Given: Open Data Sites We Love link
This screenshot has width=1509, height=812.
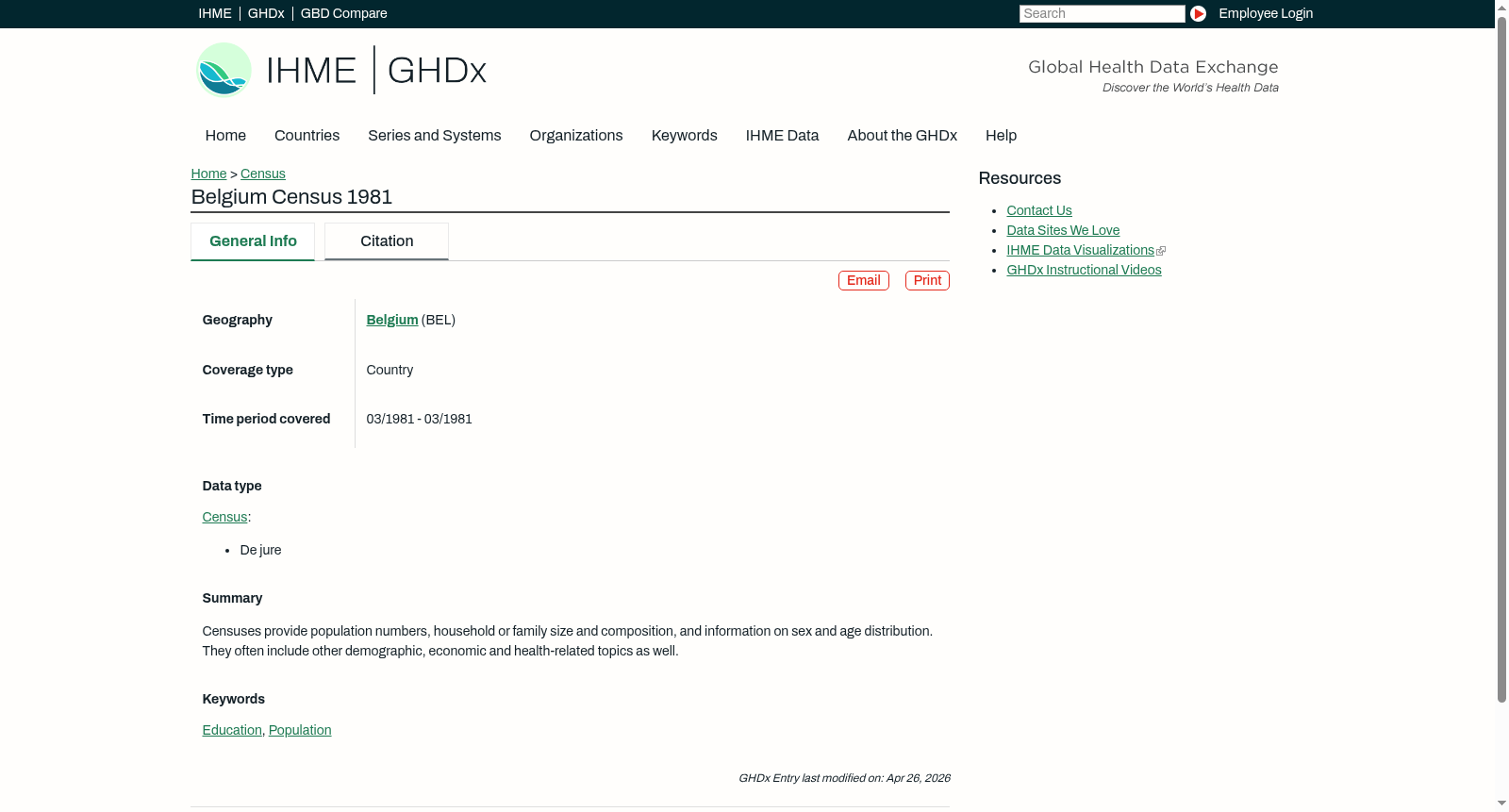Looking at the screenshot, I should click(x=1063, y=230).
